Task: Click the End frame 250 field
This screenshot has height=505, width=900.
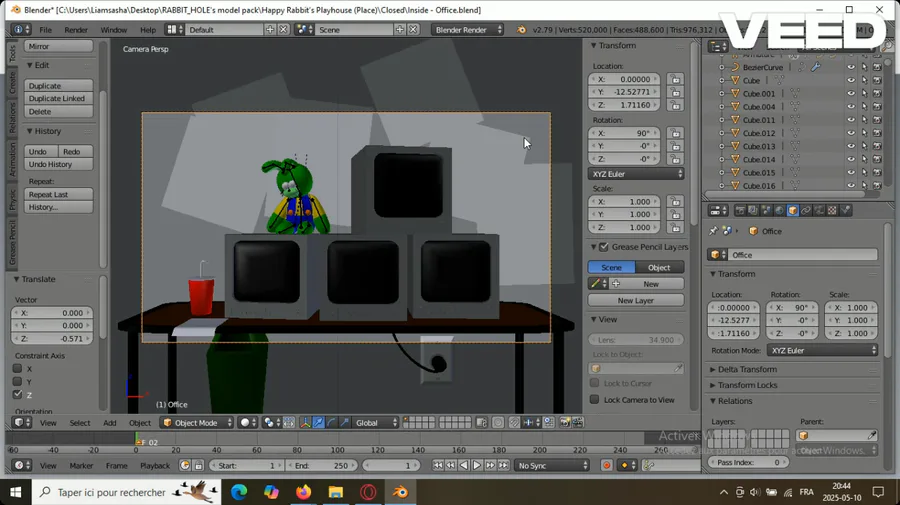Action: 321,465
